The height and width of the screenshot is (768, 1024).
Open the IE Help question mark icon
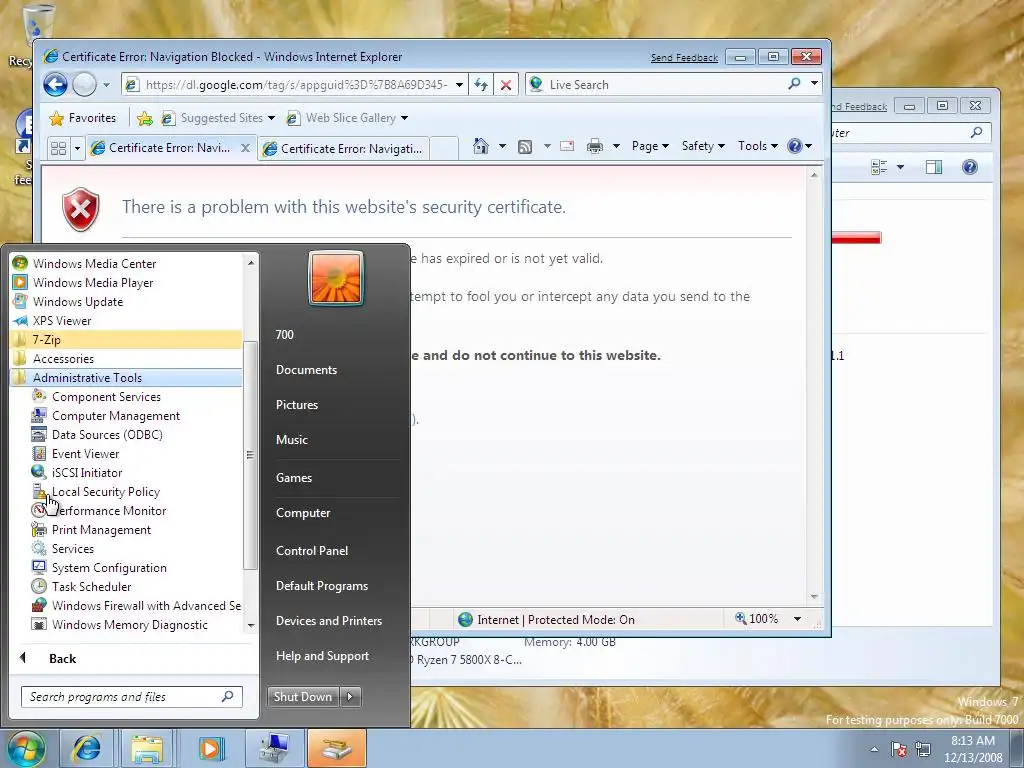(x=795, y=146)
